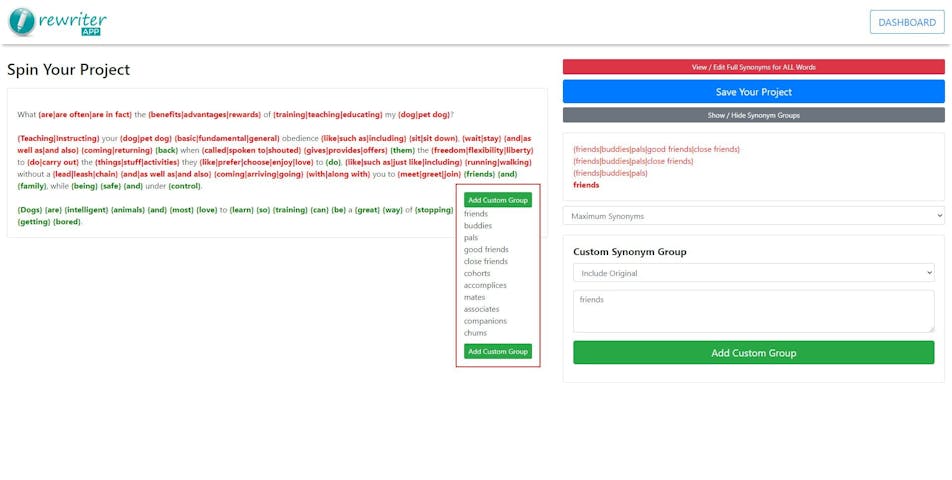
Task: Select 'buddies' from the synonym popup list
Action: pyautogui.click(x=478, y=226)
